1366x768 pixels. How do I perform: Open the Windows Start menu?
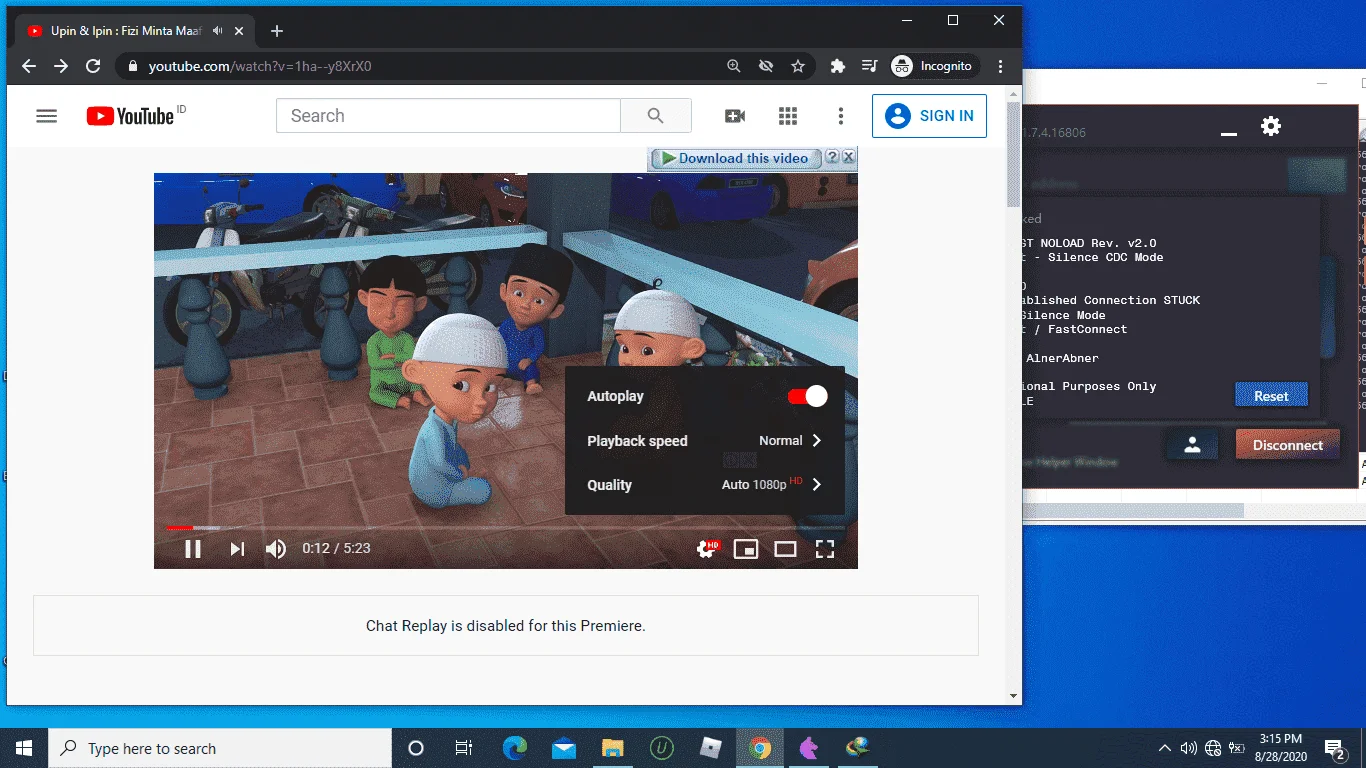click(24, 748)
